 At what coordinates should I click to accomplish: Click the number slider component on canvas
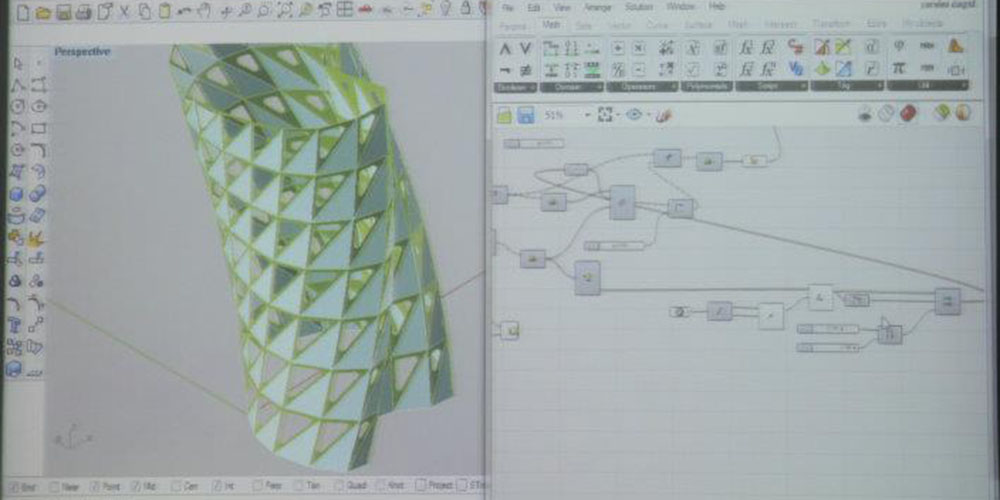point(829,329)
